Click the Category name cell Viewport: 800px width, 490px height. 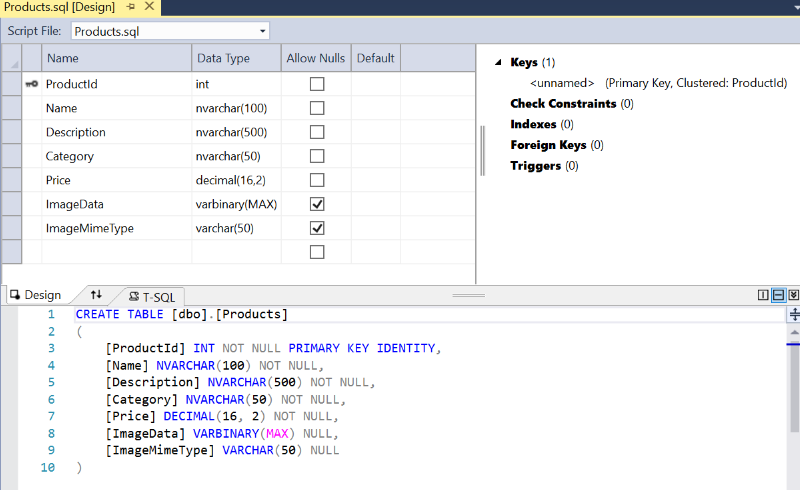click(x=116, y=156)
